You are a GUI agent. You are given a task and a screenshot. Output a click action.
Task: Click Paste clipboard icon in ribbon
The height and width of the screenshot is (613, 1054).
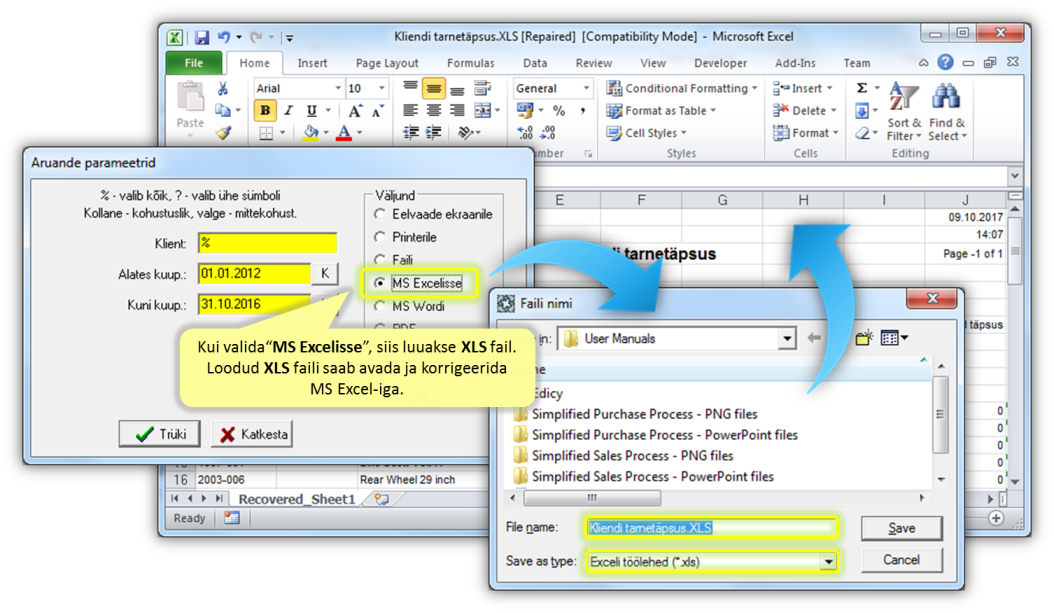[x=190, y=99]
